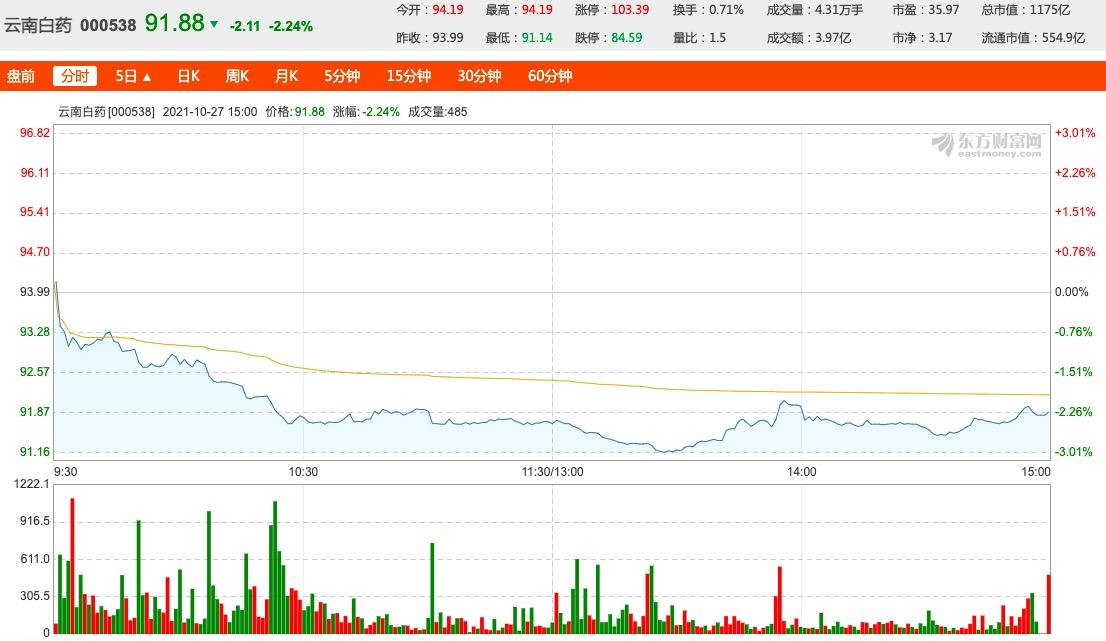This screenshot has height=641, width=1106.
Task: Click the 换手 turnover rate 0.71%
Action: click(726, 10)
